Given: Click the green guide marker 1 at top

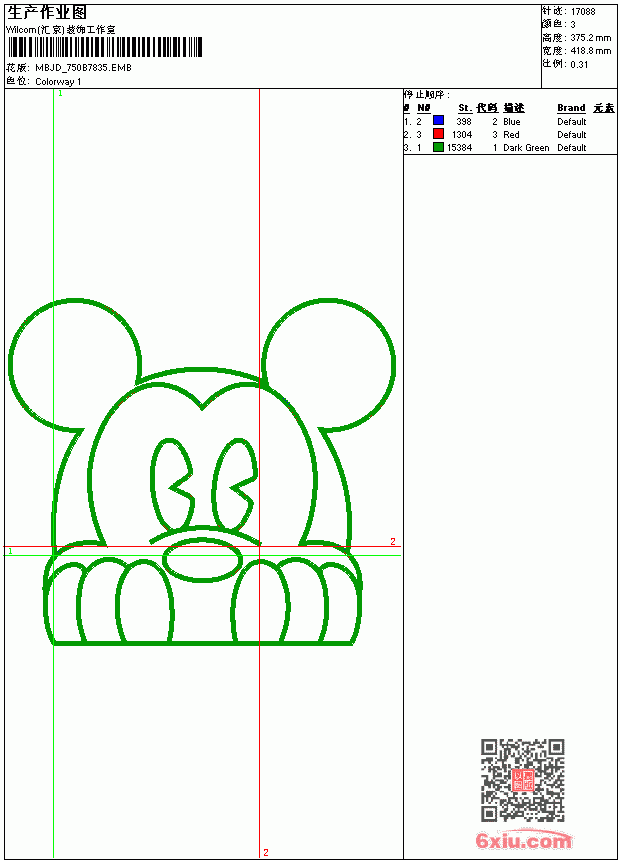Looking at the screenshot, I should point(60,94).
